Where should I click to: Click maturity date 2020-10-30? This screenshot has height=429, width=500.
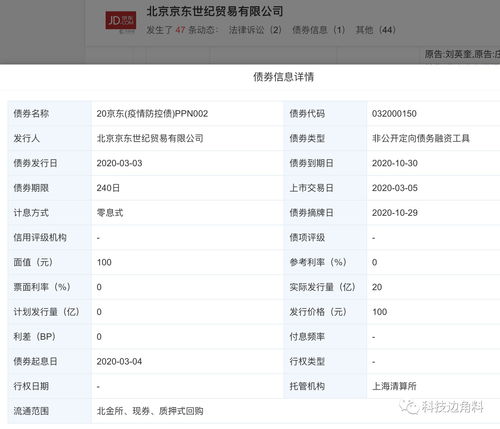click(395, 163)
